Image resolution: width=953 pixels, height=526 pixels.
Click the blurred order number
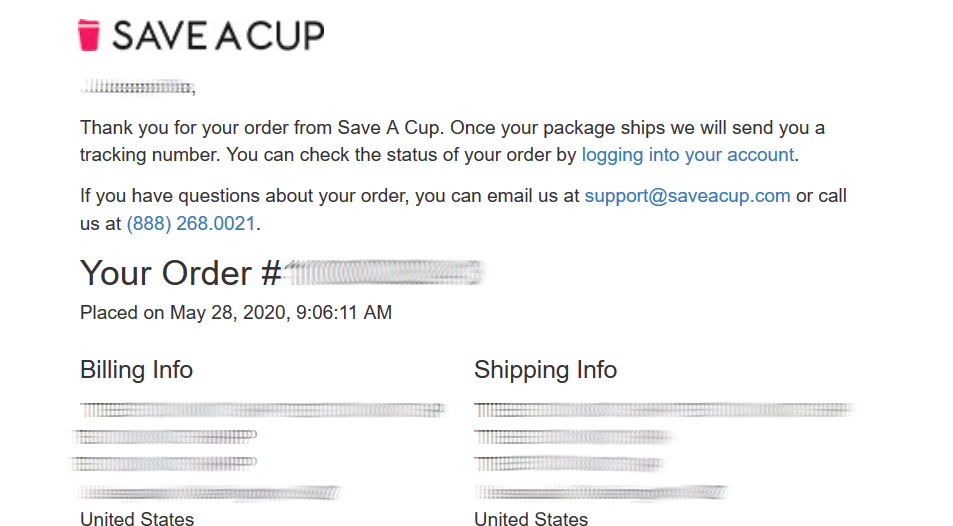pyautogui.click(x=384, y=272)
